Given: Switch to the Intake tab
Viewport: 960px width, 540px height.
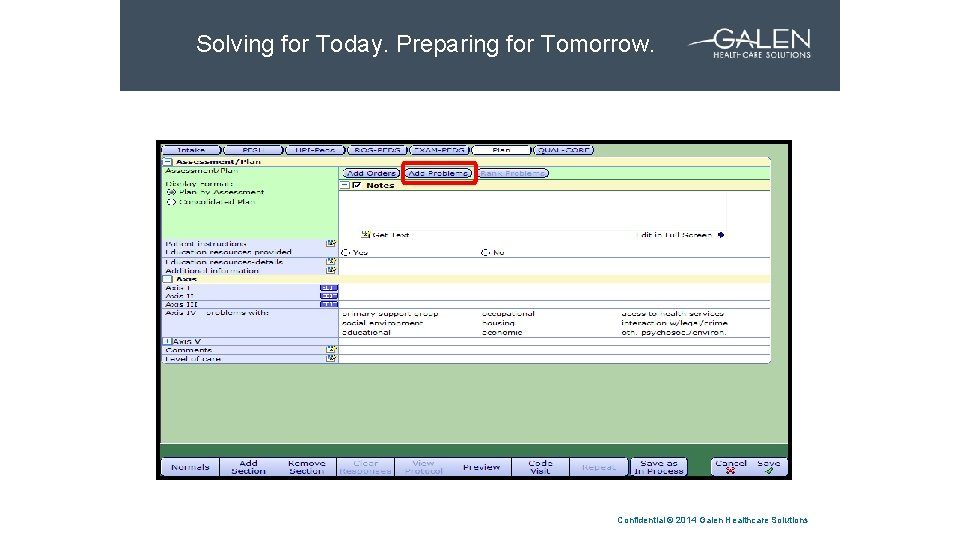Looking at the screenshot, I should [191, 150].
